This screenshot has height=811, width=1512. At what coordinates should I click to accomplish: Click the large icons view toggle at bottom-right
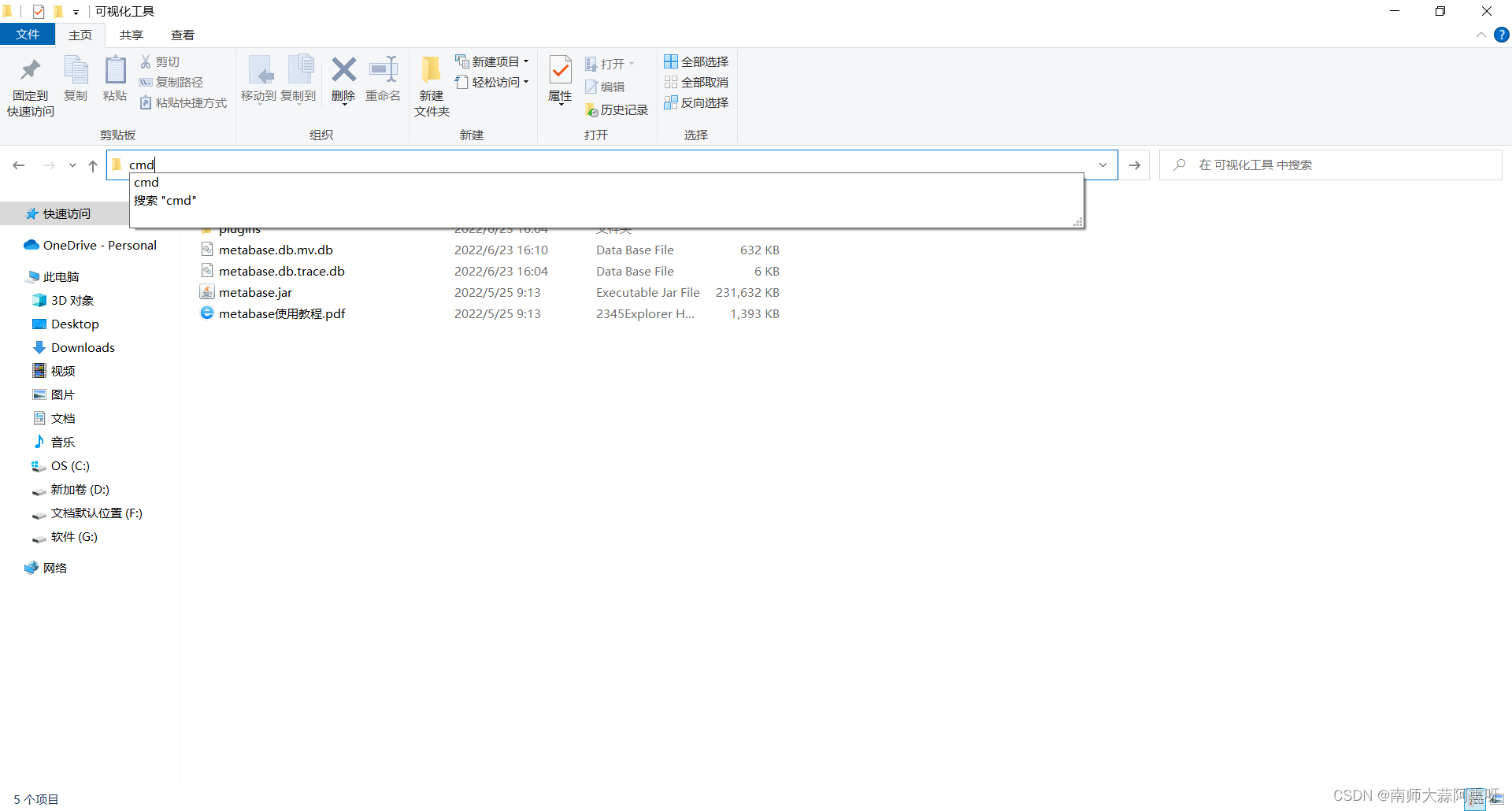[x=1495, y=798]
